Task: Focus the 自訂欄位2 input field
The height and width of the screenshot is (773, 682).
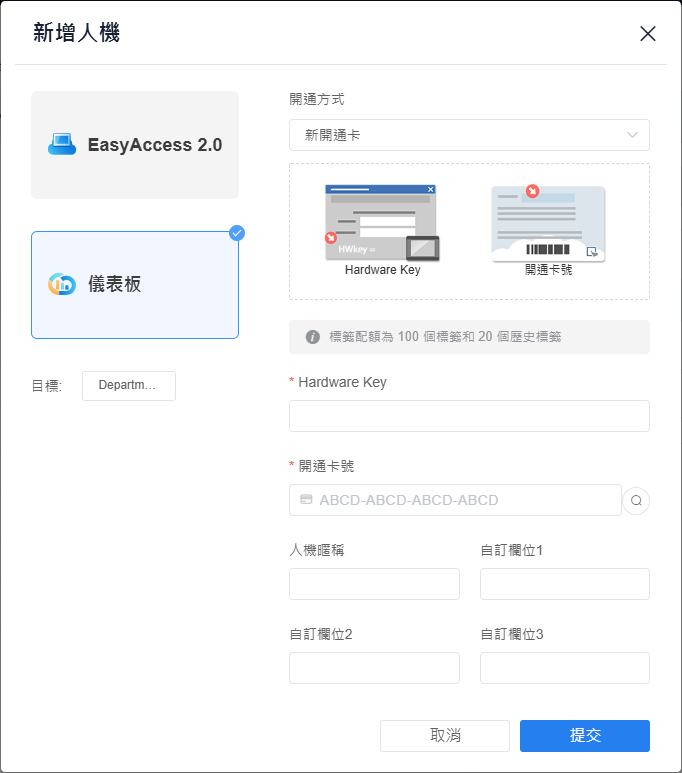Action: pos(374,668)
